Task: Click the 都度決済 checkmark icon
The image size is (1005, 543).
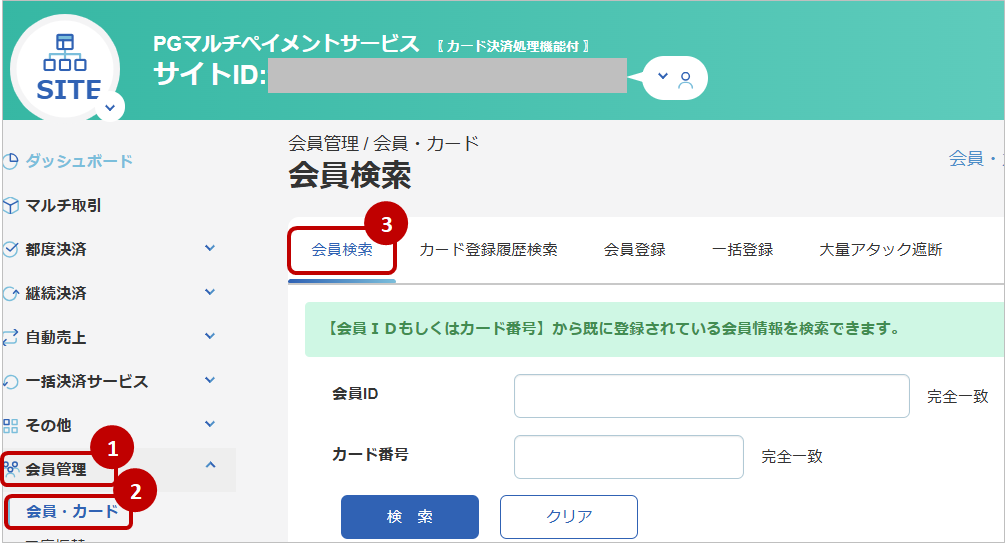Action: (x=10, y=249)
